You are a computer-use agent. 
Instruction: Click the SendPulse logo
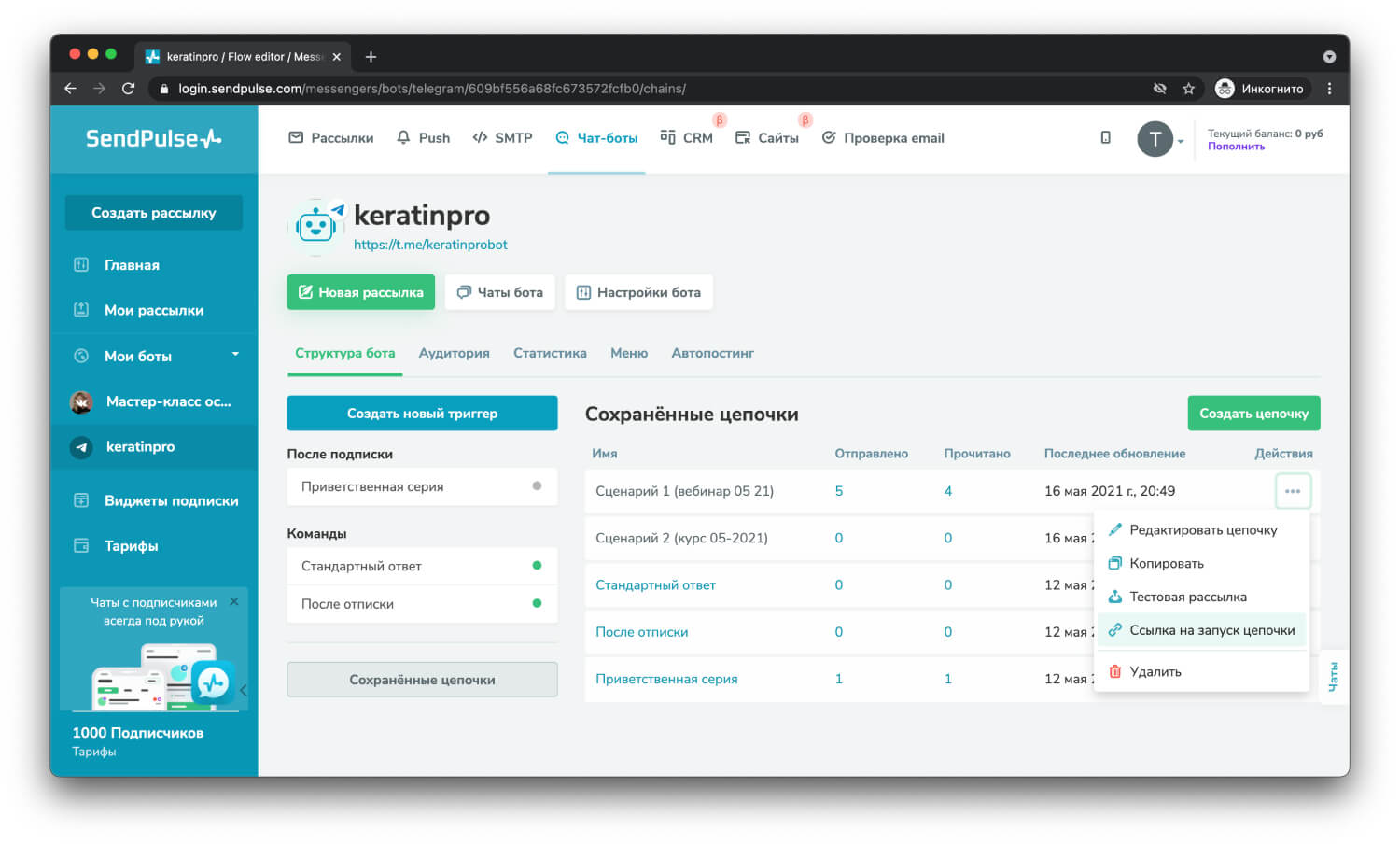[x=154, y=138]
